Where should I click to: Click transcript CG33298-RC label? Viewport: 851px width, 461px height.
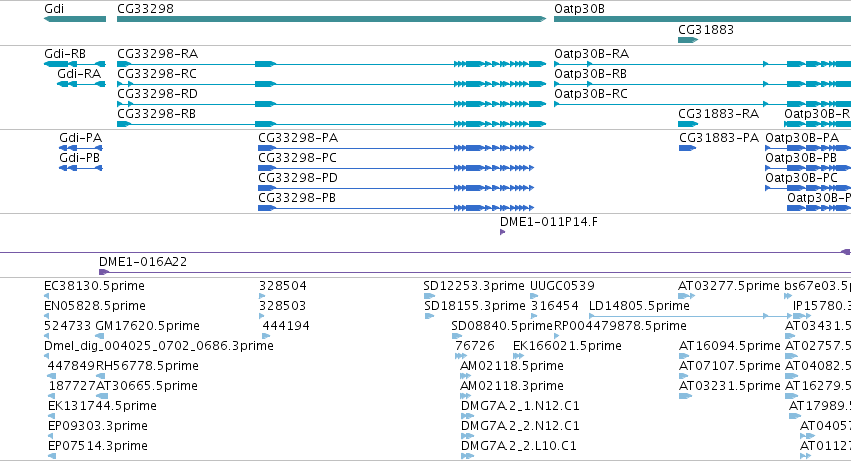tap(157, 74)
